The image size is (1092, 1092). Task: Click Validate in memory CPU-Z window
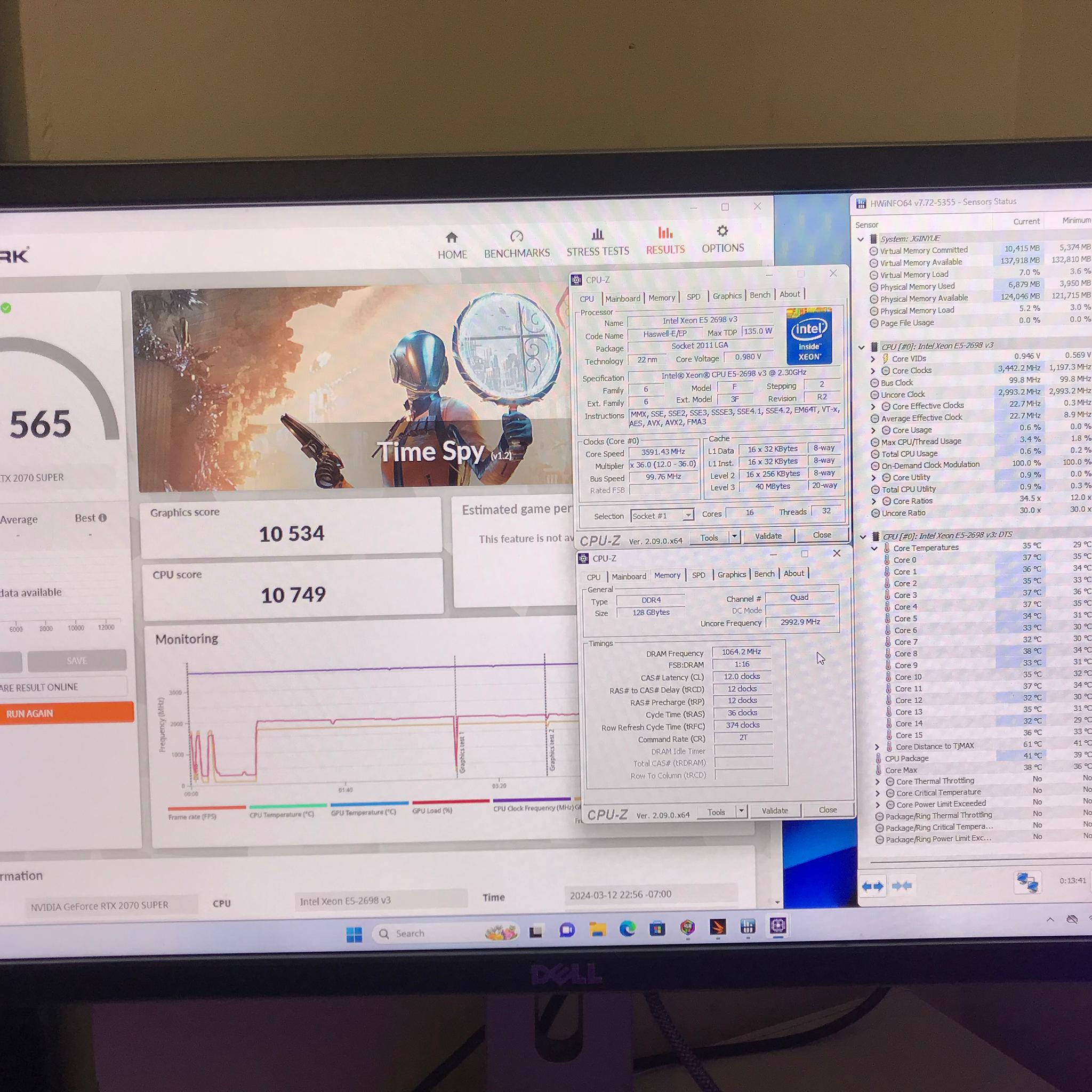click(x=774, y=810)
